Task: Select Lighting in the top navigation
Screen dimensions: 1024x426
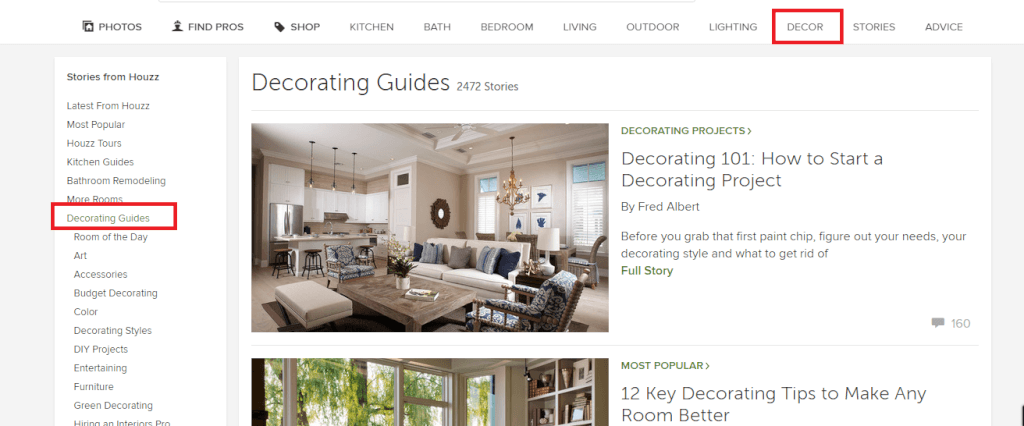Action: tap(733, 27)
